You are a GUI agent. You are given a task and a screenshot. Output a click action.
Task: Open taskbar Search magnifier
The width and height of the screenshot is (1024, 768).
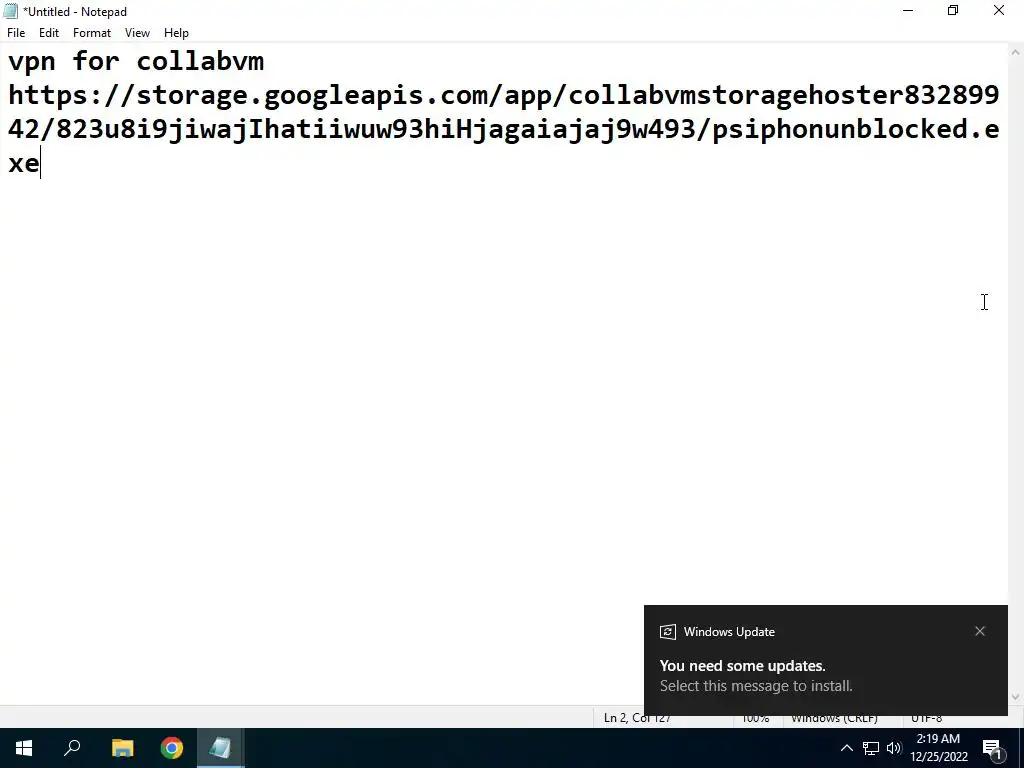72,748
